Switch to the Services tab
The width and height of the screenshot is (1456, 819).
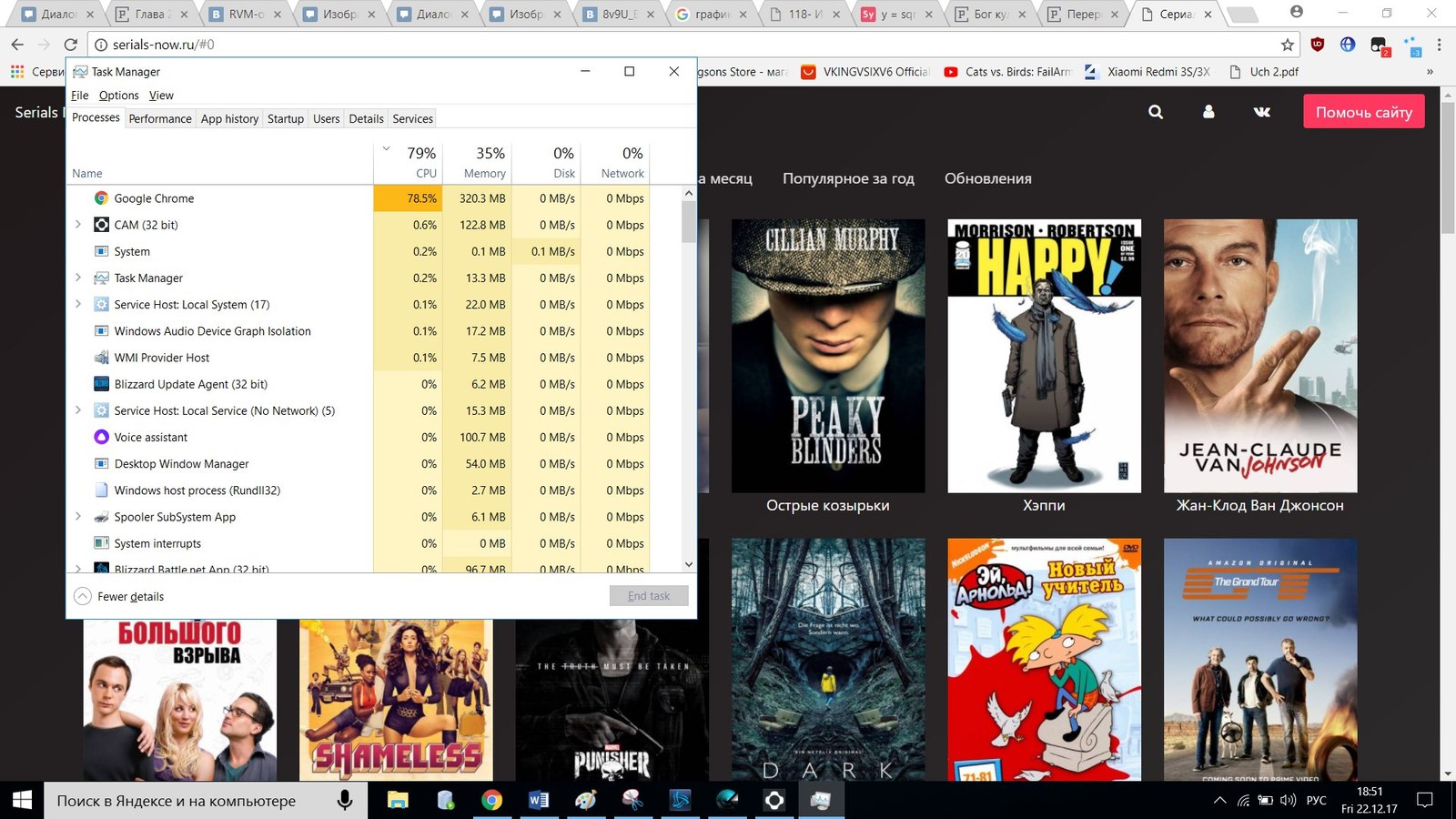[412, 119]
